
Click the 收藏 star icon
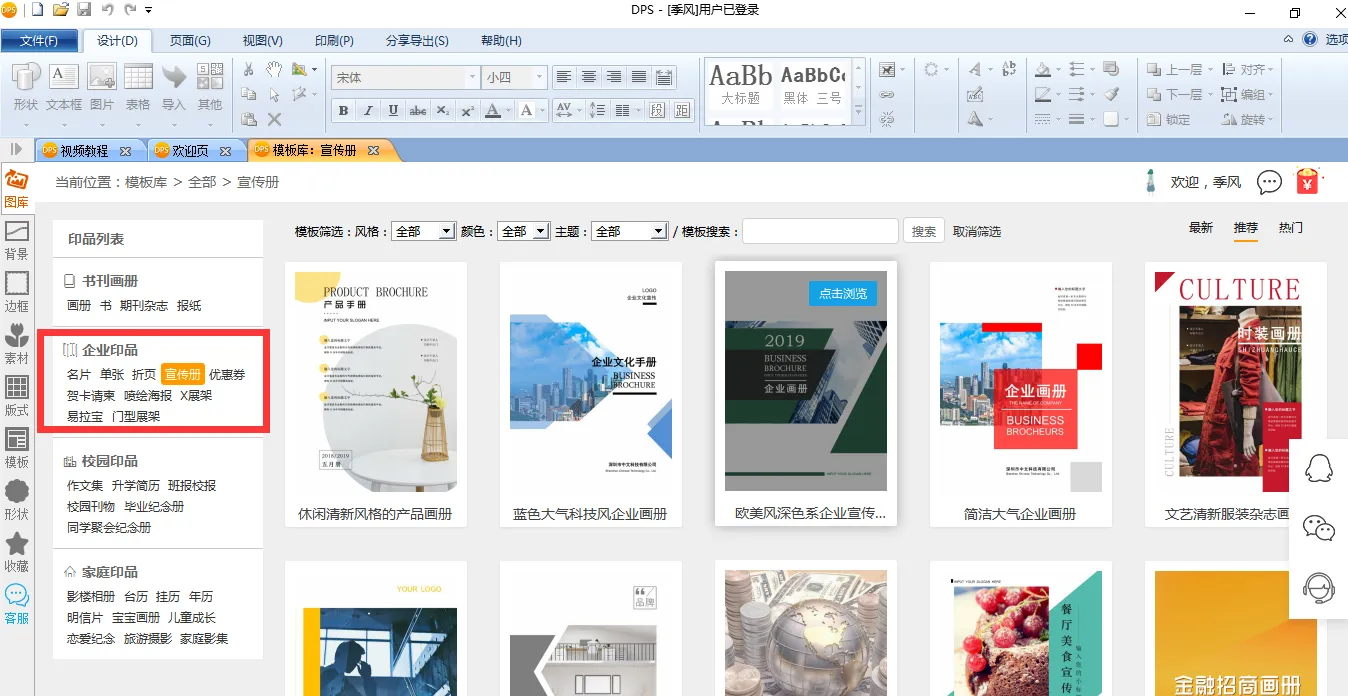16,551
